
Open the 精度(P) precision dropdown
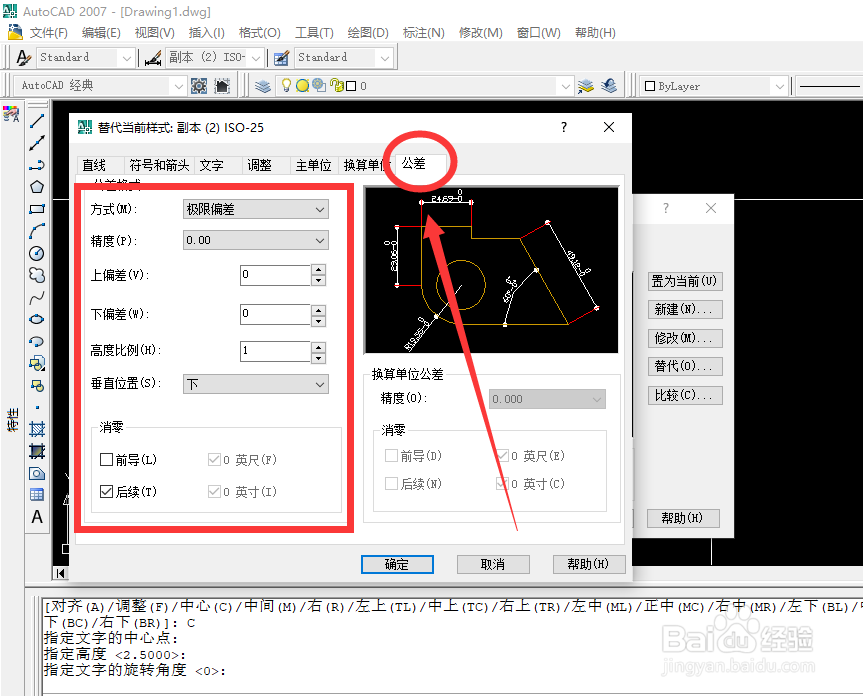point(255,240)
